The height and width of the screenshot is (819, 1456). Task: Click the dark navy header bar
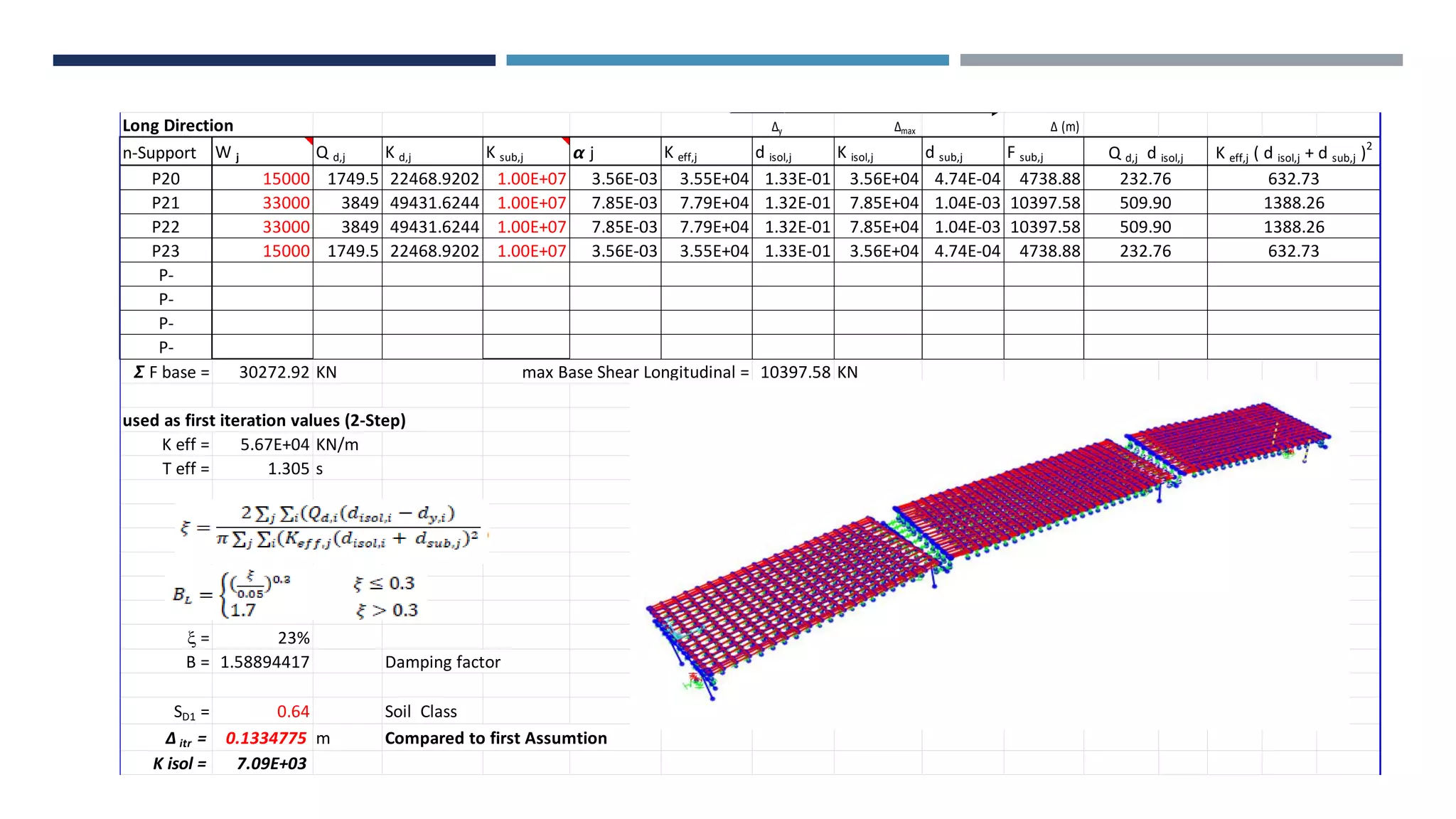pos(274,60)
